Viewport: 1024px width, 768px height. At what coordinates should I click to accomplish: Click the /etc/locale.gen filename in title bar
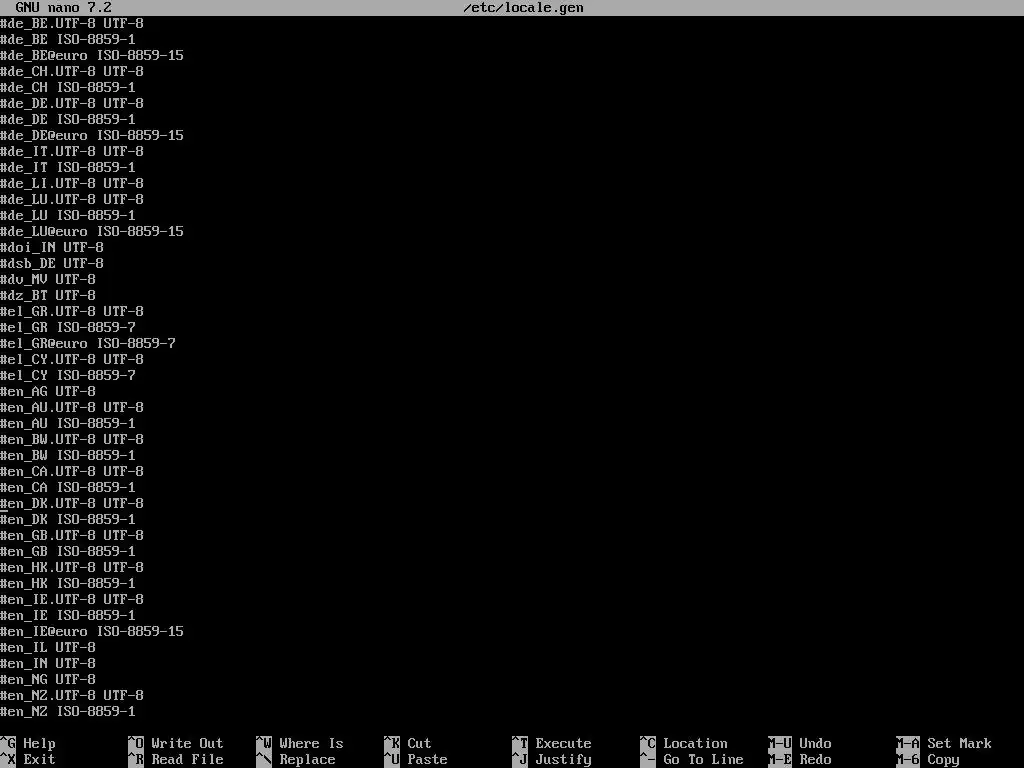[x=523, y=8]
